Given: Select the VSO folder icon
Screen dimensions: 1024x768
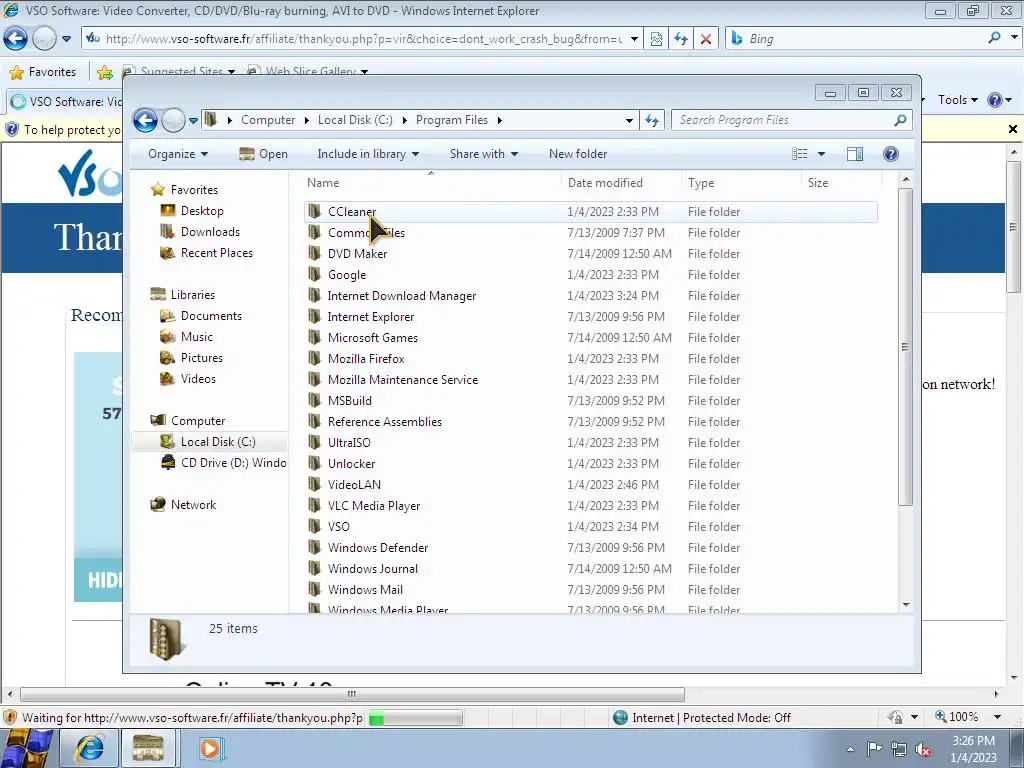Looking at the screenshot, I should click(x=315, y=526).
